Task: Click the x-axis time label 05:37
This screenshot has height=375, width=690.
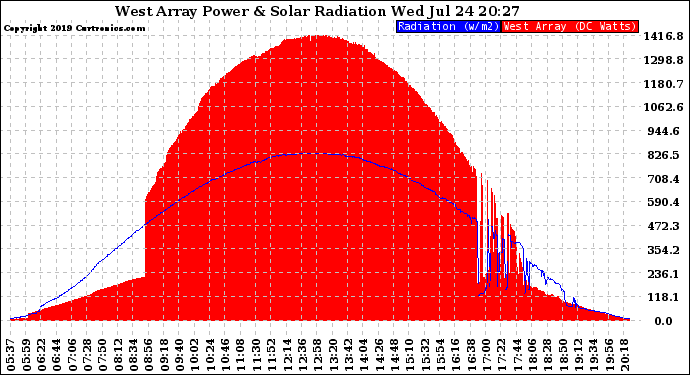Action: pos(11,355)
